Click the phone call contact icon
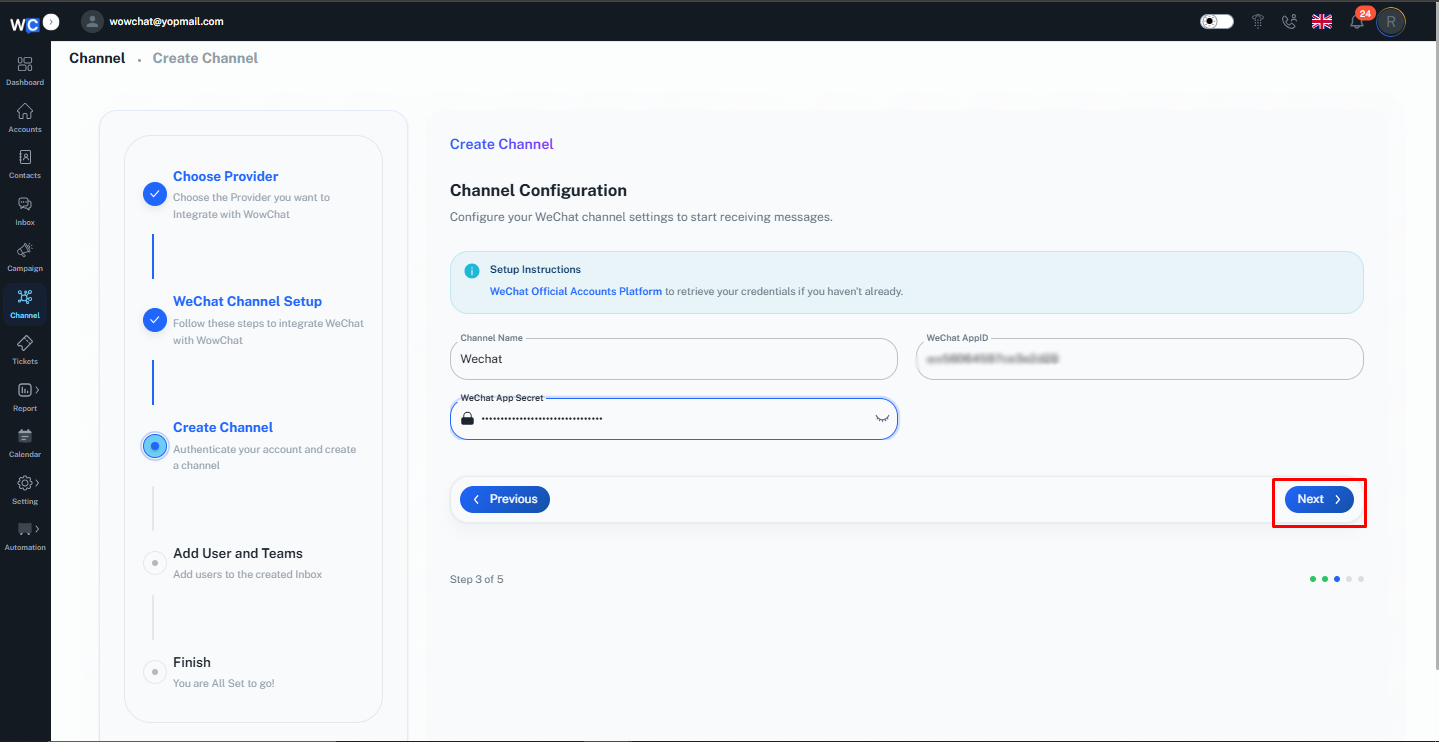This screenshot has height=742, width=1439. click(1289, 21)
